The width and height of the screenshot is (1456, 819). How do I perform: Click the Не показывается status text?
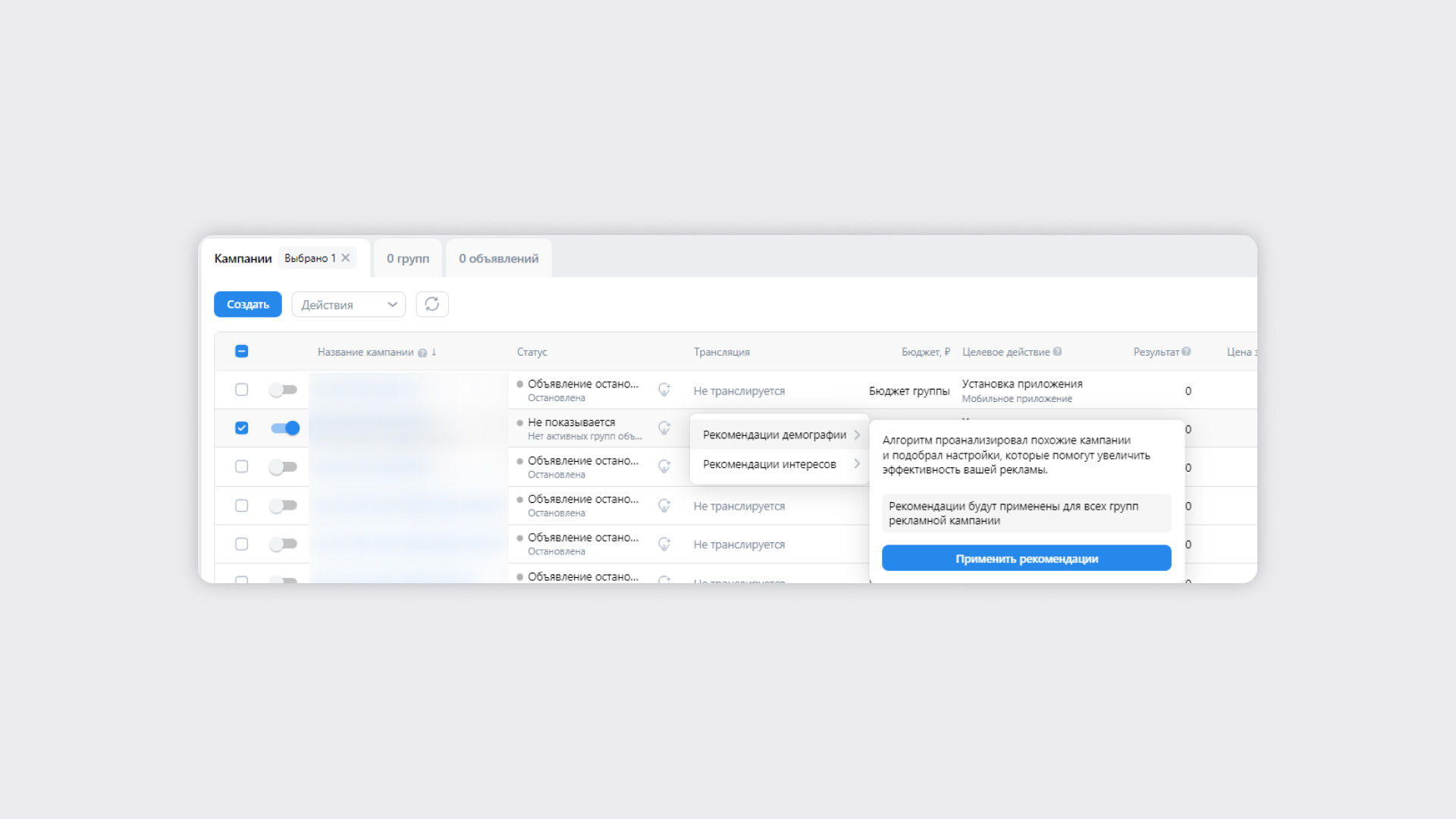[572, 422]
